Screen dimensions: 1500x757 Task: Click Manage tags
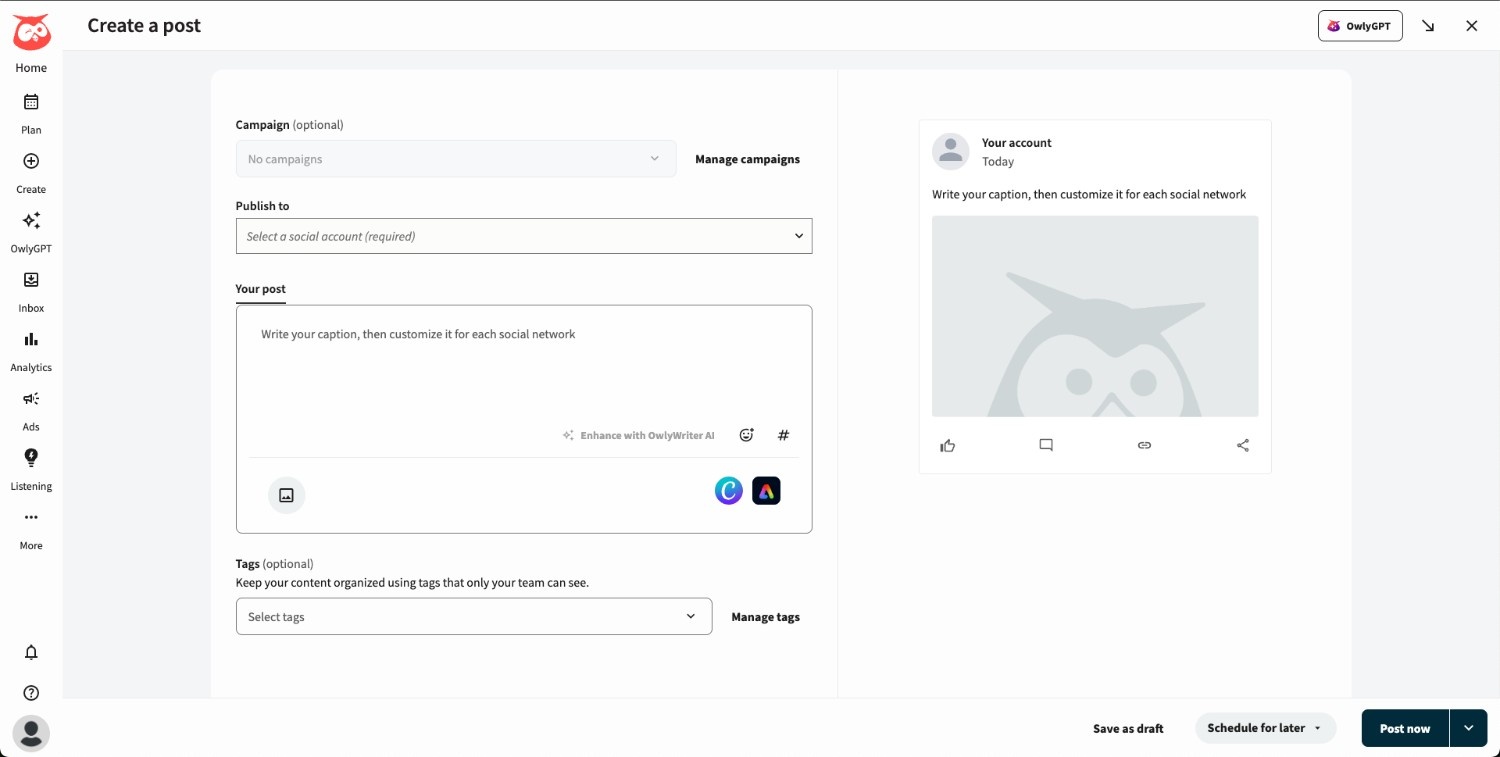[x=765, y=617]
